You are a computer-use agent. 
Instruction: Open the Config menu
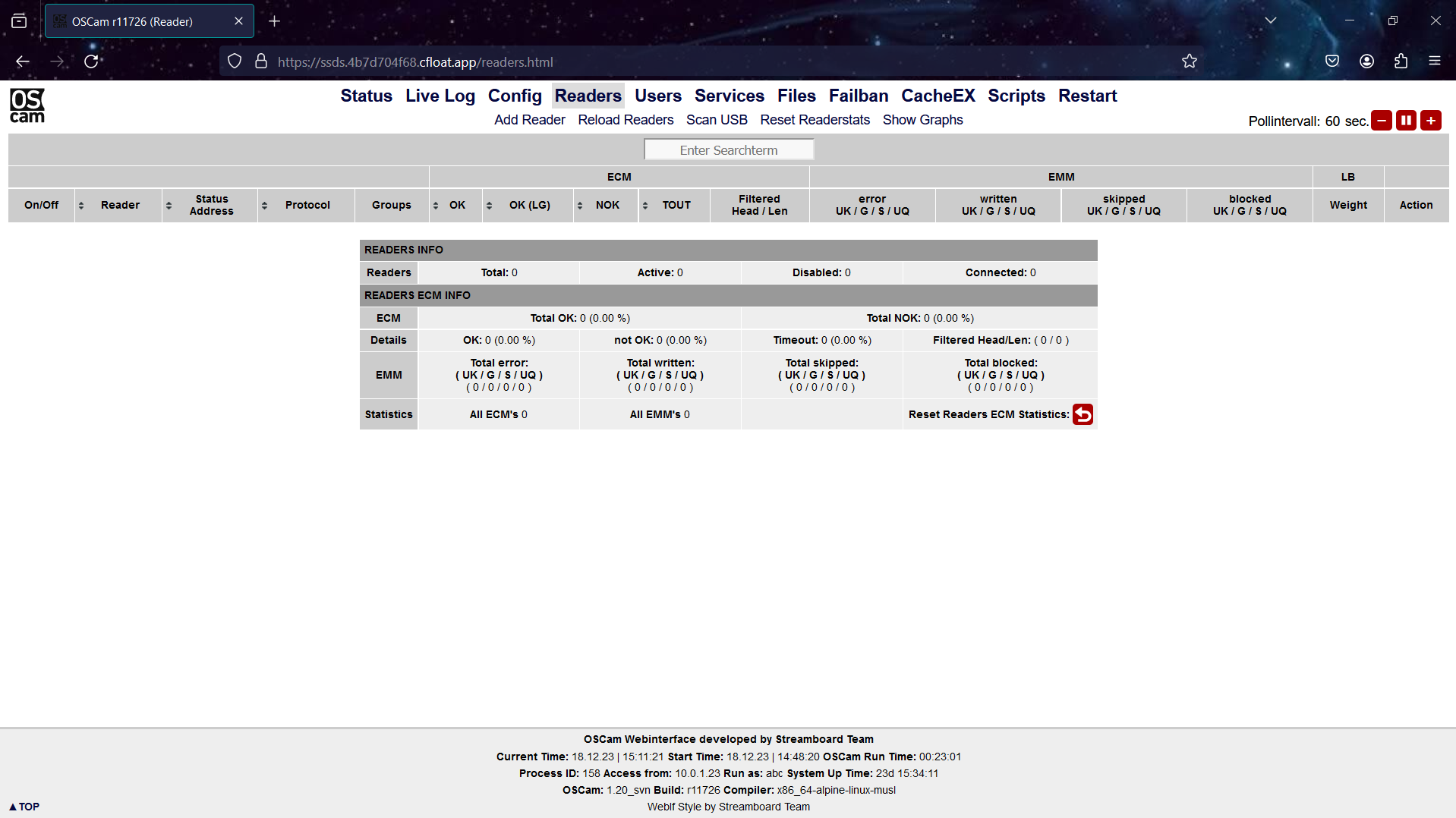click(515, 96)
